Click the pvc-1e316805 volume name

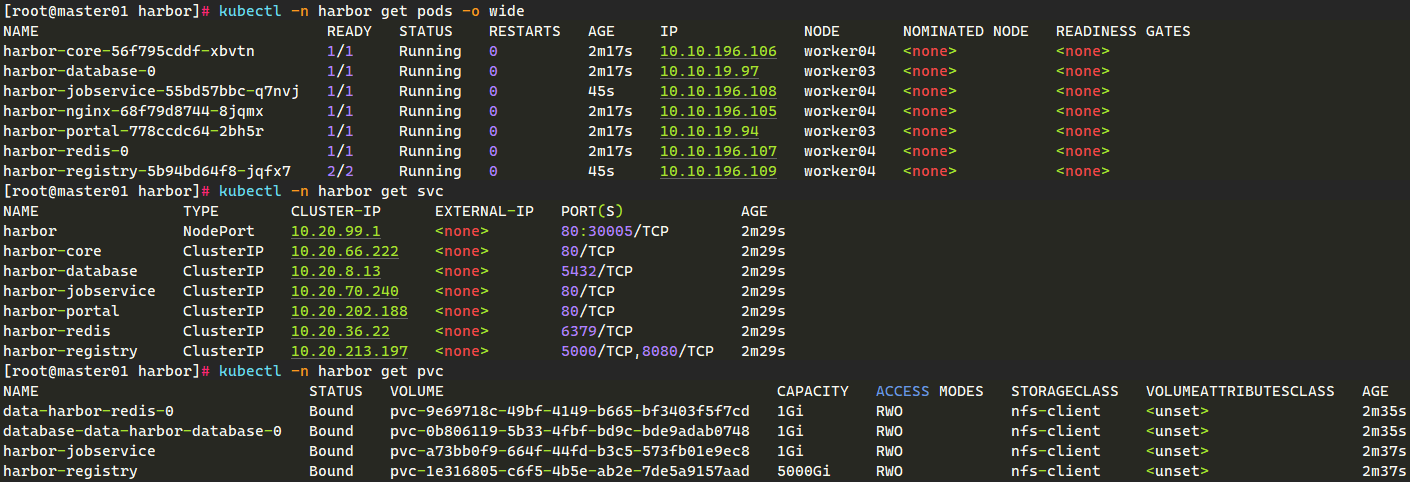[x=569, y=471]
